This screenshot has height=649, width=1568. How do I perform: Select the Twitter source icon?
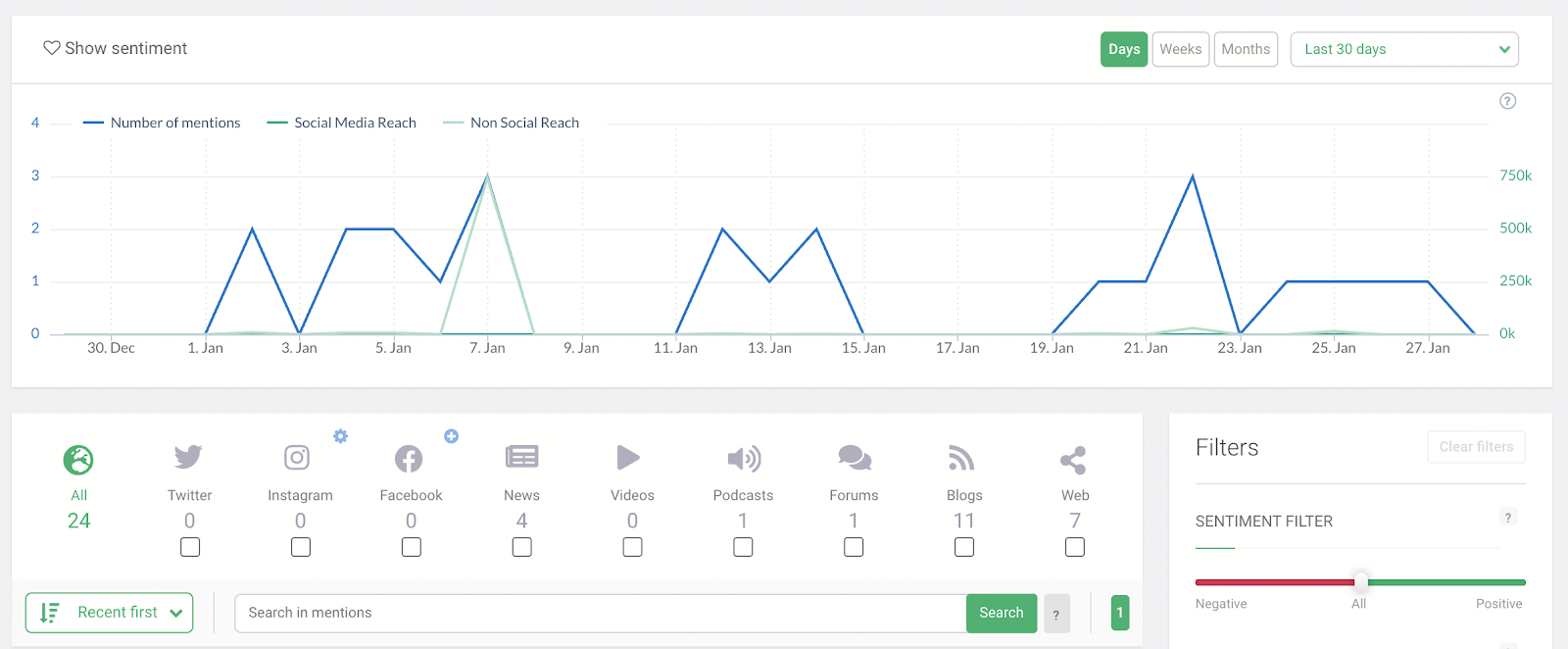coord(188,457)
